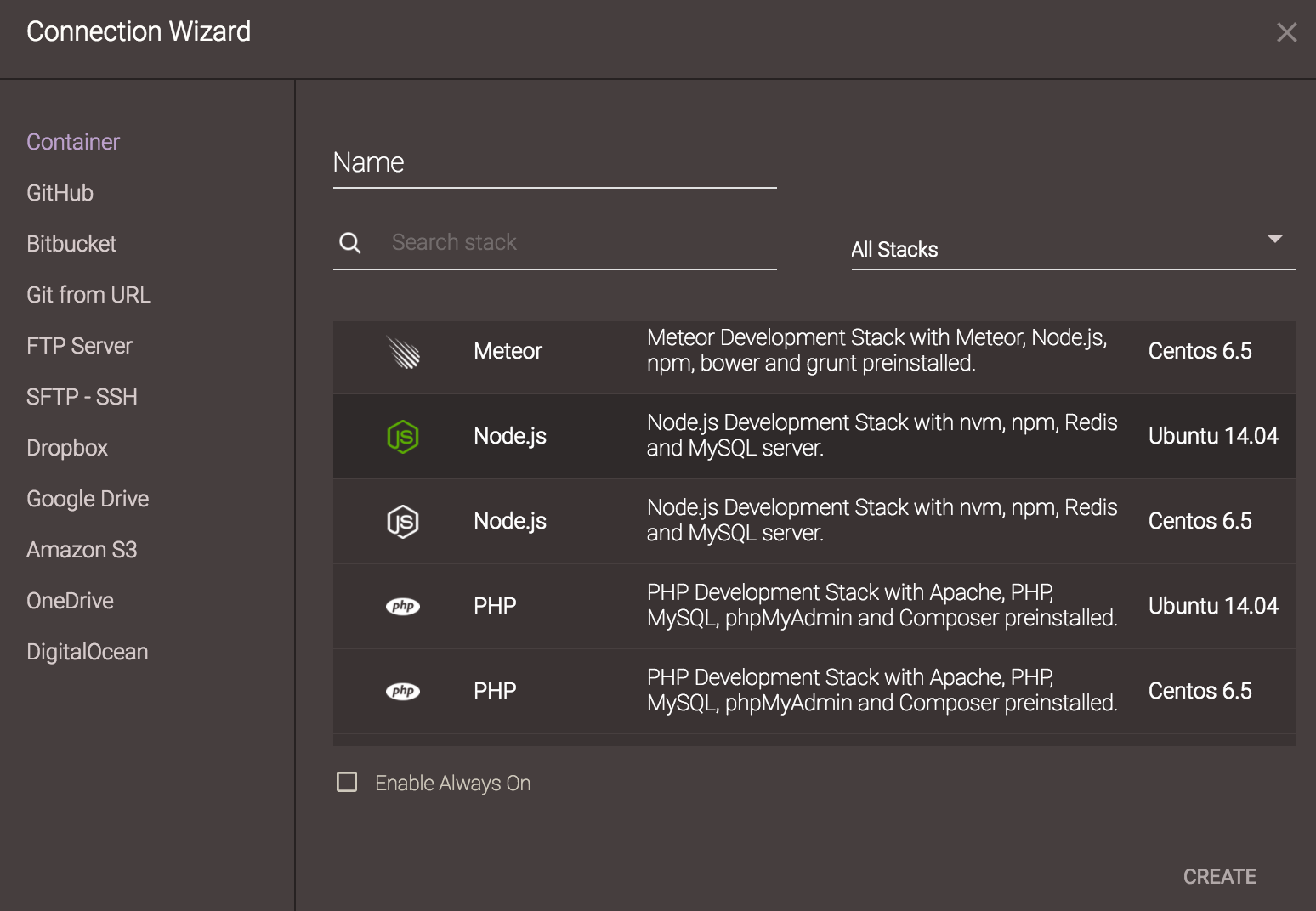Enable the Always On checkbox
Screen dimensions: 1316x911
click(347, 782)
